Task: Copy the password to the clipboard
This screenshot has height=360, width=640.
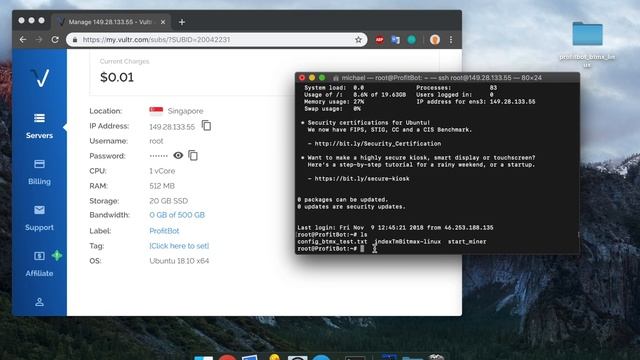Action: tap(193, 156)
